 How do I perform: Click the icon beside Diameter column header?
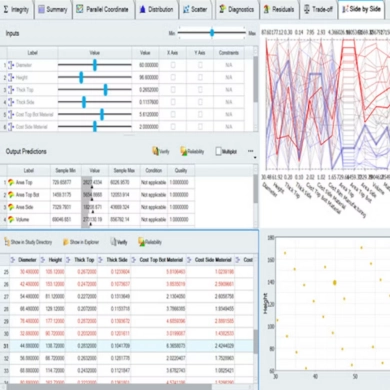pos(13,260)
